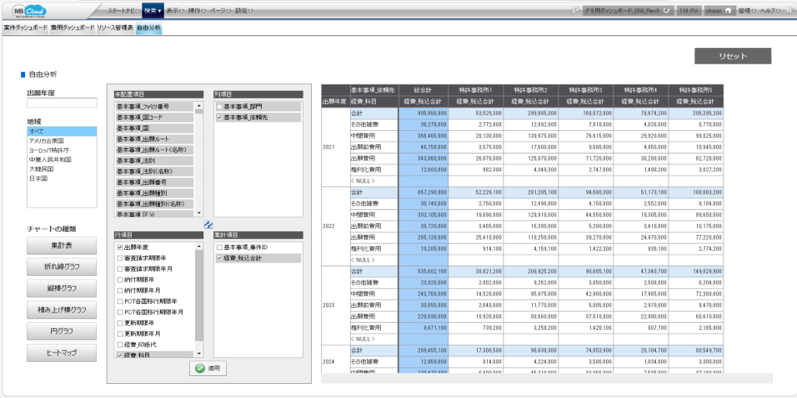The width and height of the screenshot is (797, 398).
Task: Open the スタートナビ menu
Action: (x=124, y=10)
